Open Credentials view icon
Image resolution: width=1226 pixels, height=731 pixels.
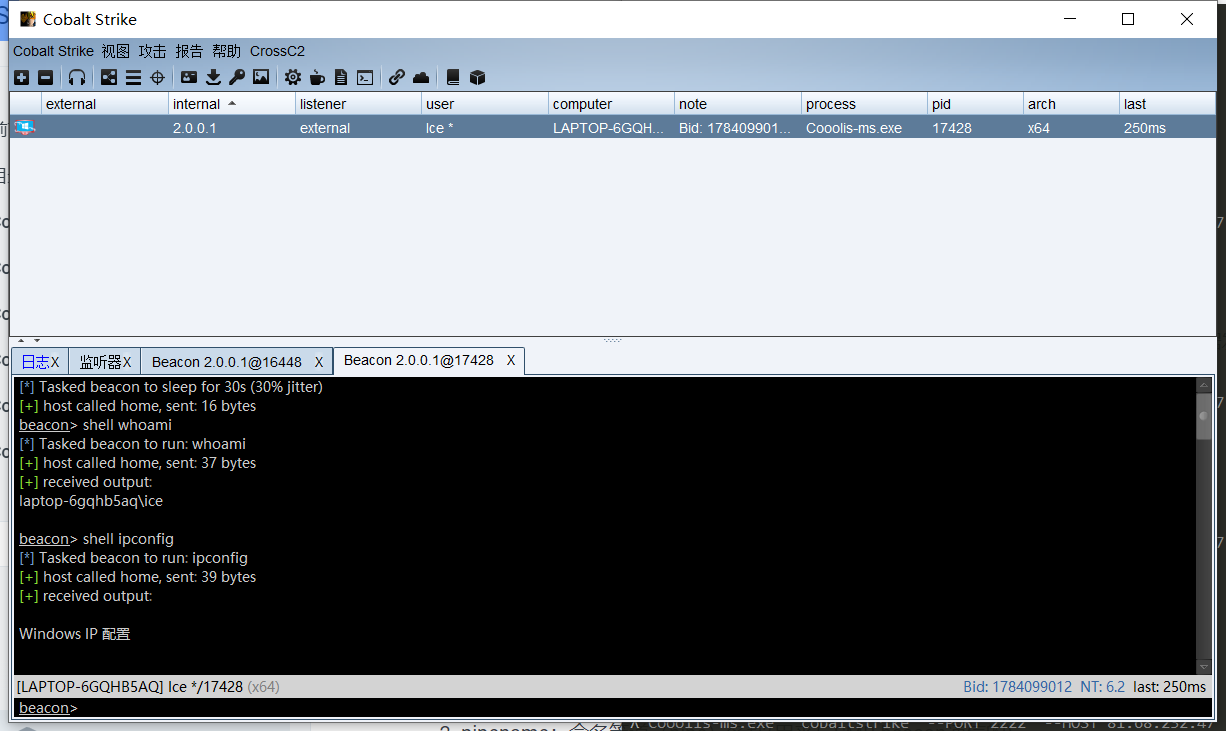pyautogui.click(x=189, y=77)
